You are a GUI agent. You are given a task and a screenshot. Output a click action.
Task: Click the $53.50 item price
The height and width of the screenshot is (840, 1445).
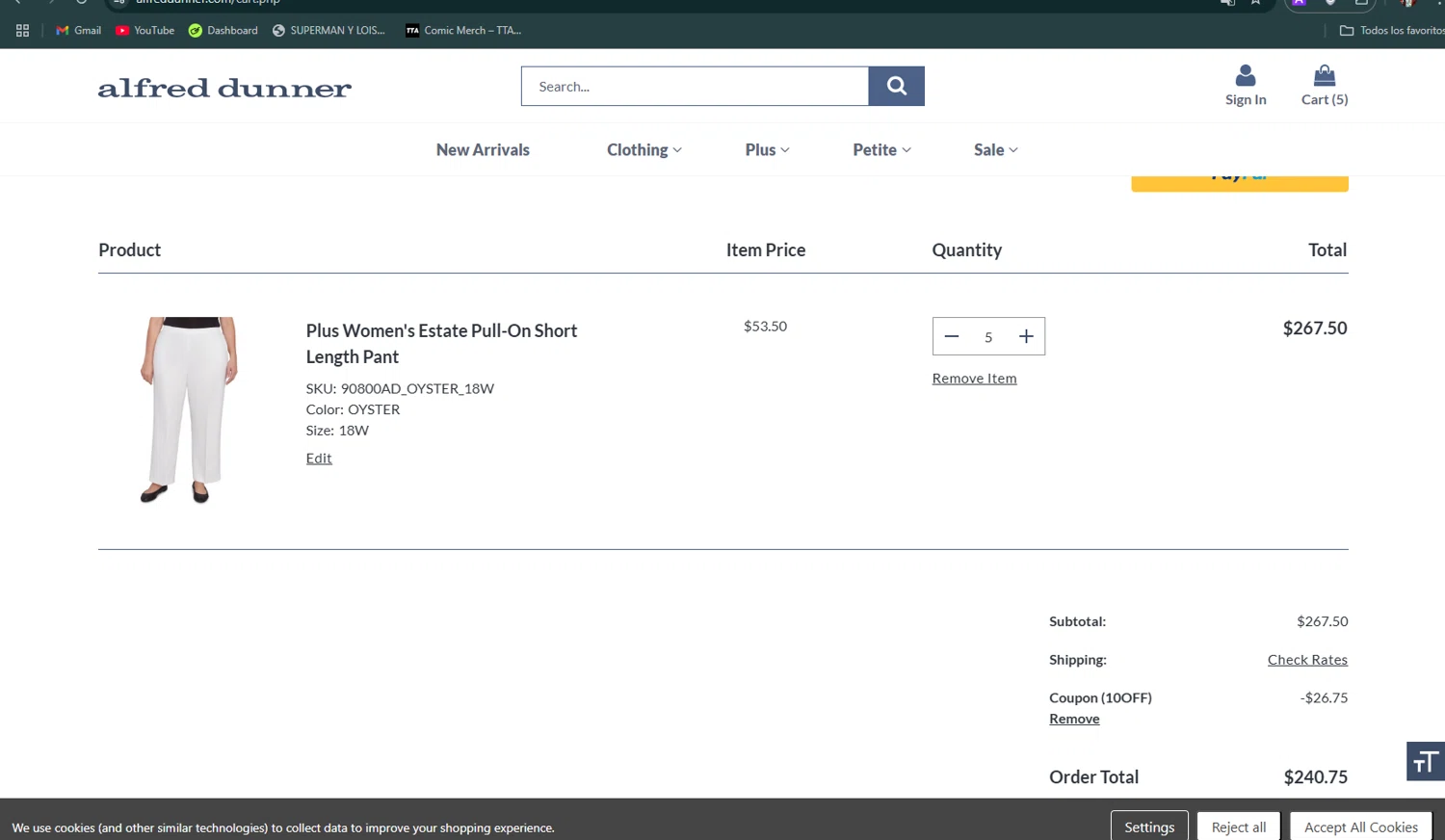[765, 326]
